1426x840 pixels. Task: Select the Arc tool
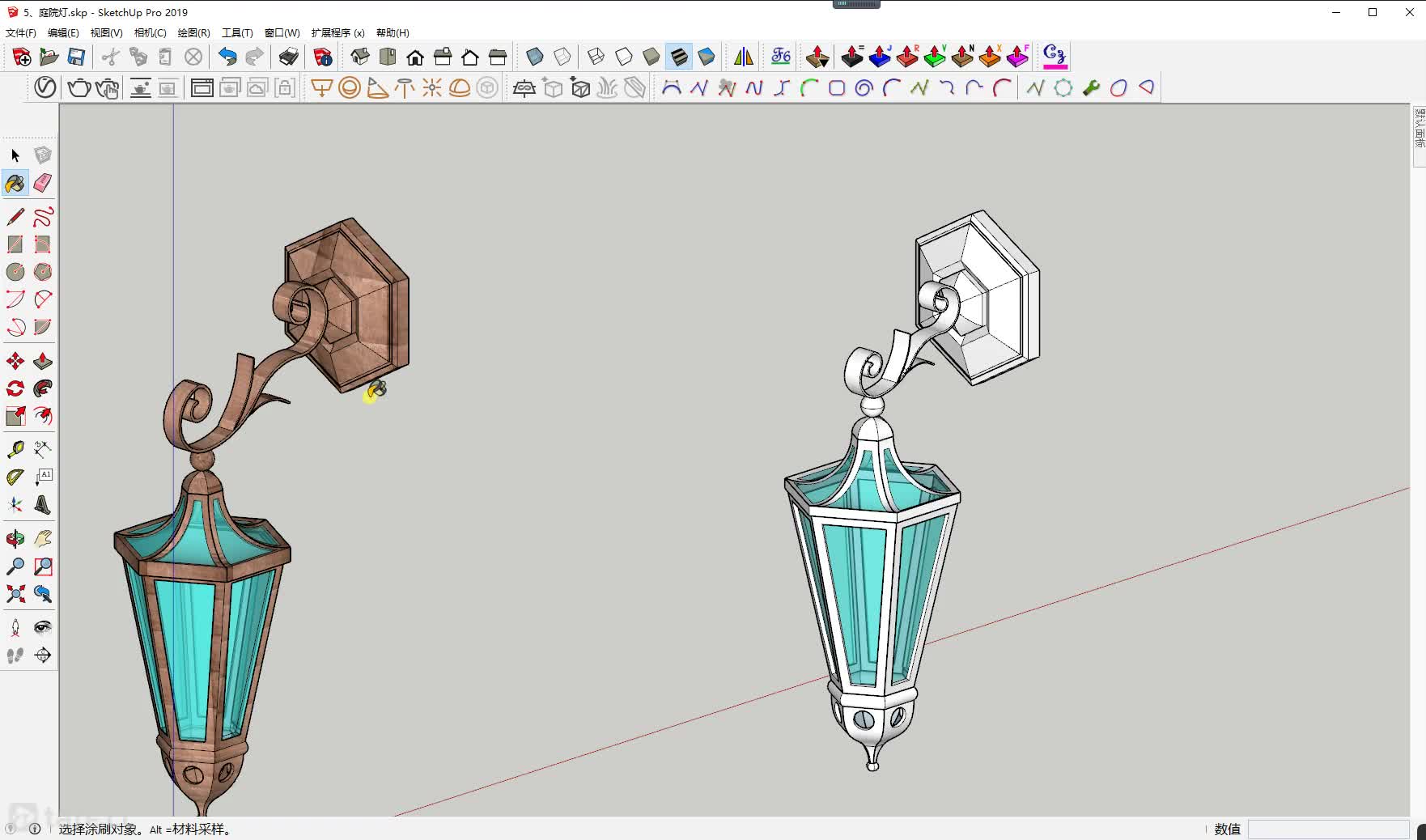(15, 299)
